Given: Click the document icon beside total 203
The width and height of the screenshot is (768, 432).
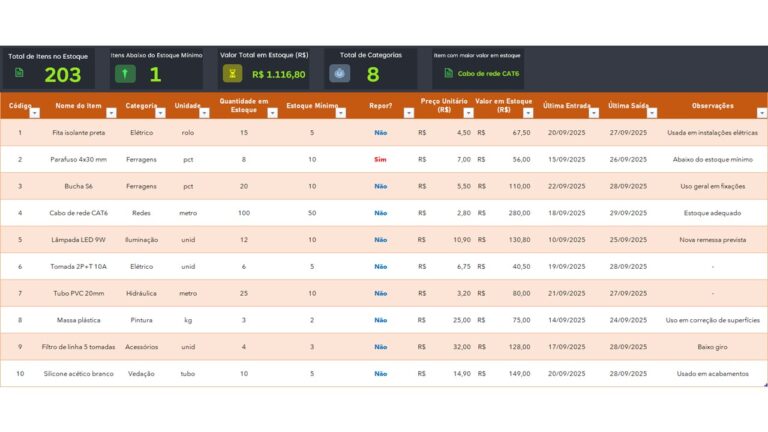Looking at the screenshot, I should coord(19,73).
